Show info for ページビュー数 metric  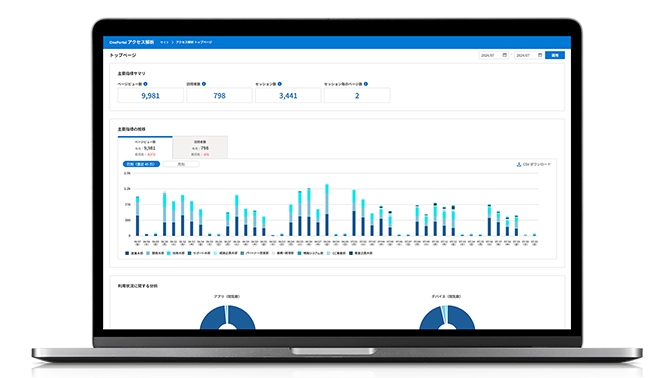(145, 84)
